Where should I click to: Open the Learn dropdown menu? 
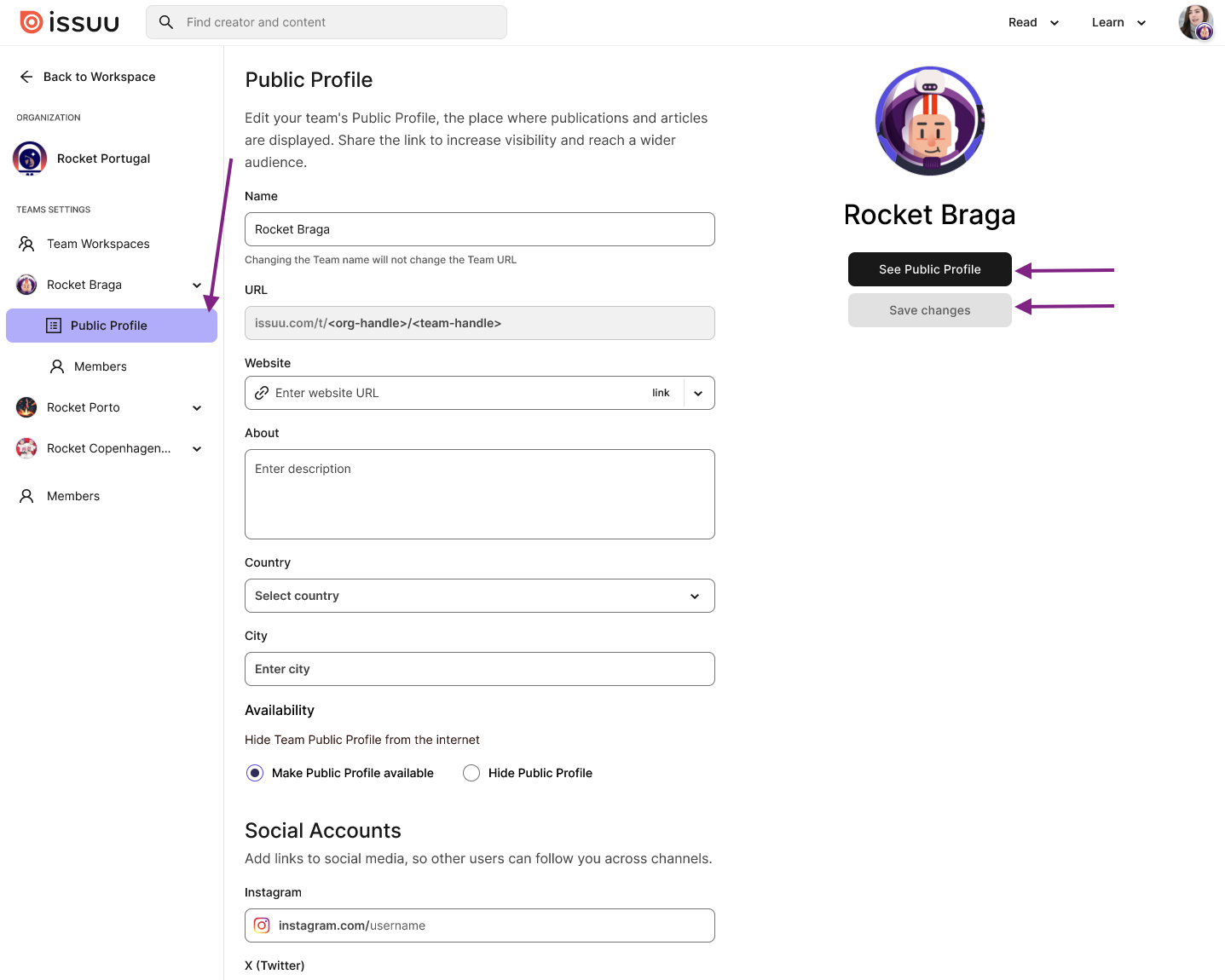[x=1118, y=22]
